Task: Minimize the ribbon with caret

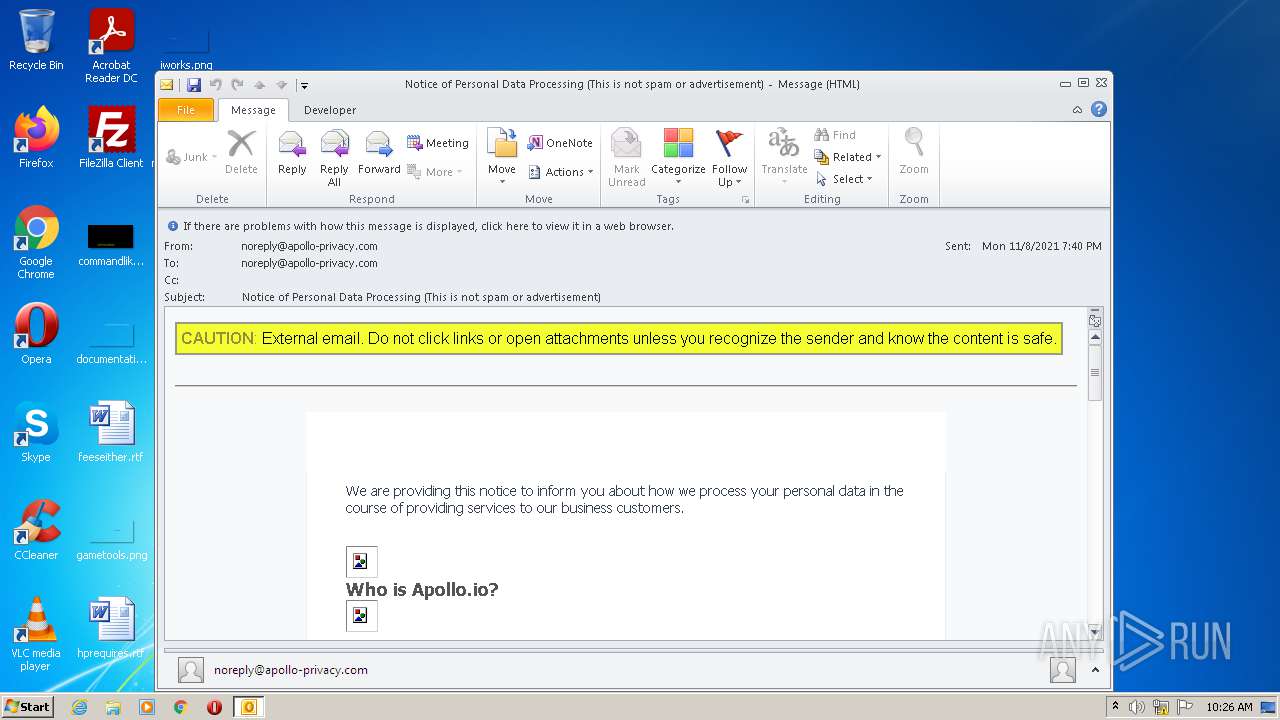Action: pos(1077,110)
